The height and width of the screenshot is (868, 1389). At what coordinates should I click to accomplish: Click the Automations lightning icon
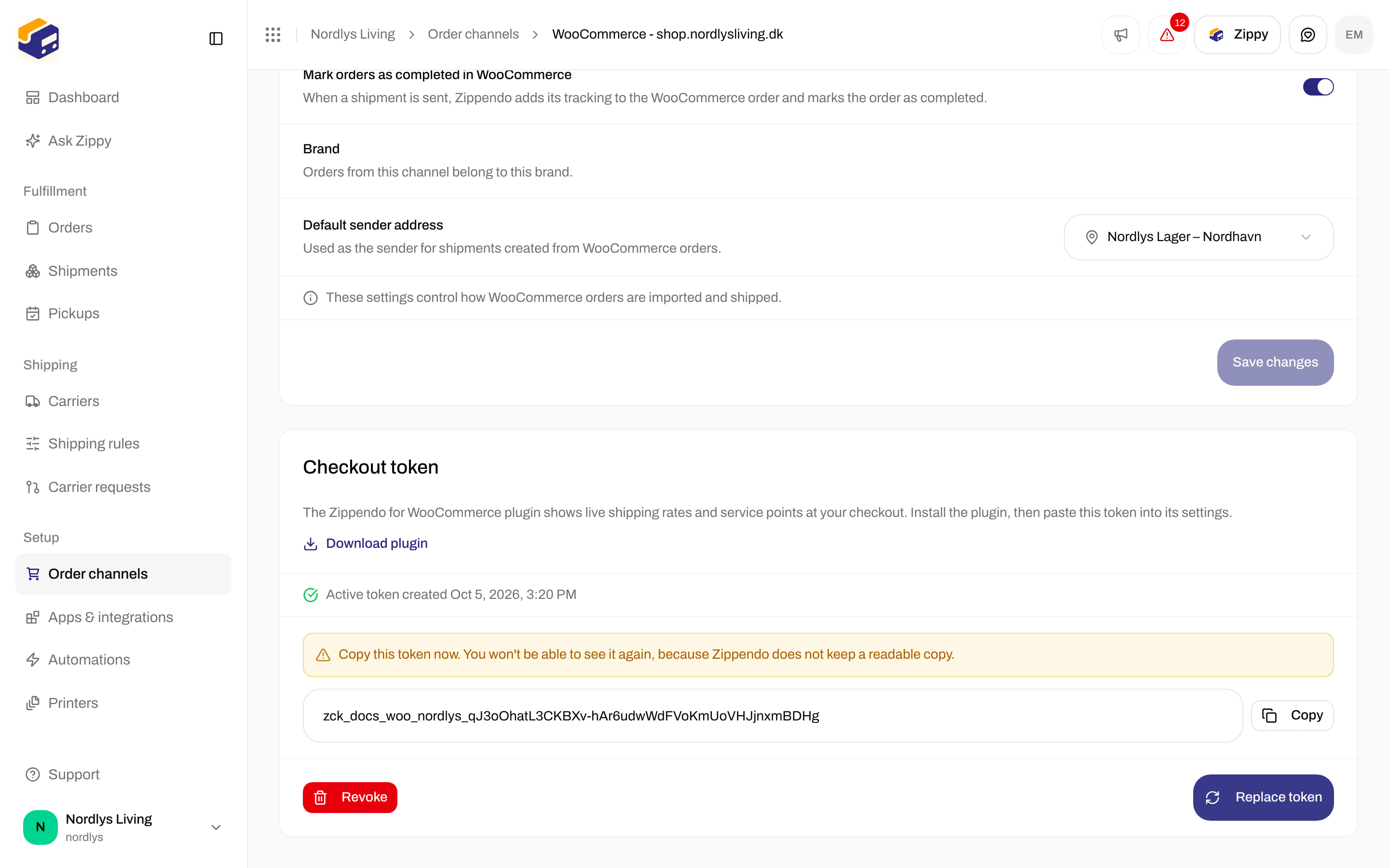(33, 660)
